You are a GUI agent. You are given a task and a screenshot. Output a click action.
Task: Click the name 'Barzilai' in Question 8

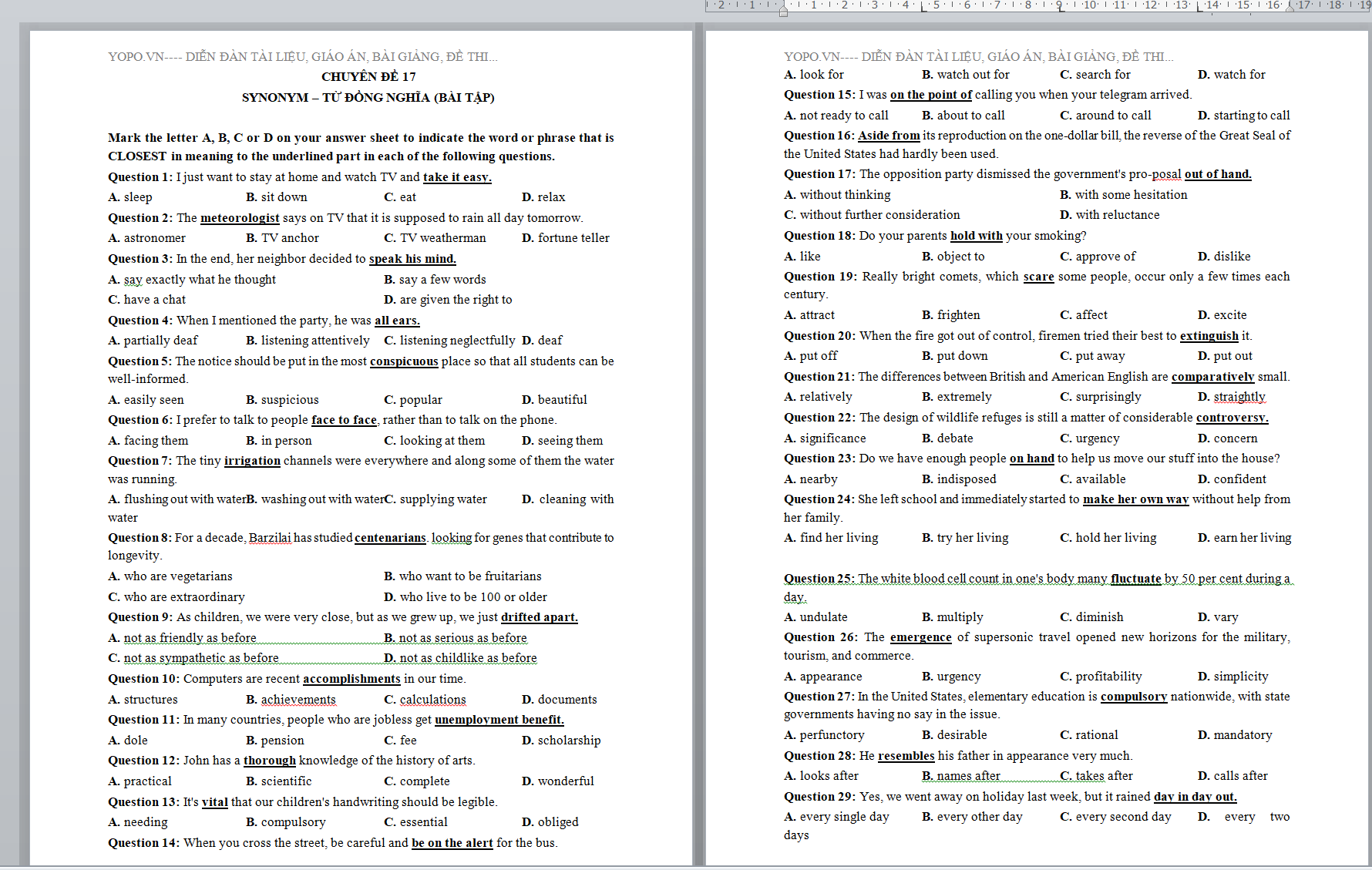(270, 538)
